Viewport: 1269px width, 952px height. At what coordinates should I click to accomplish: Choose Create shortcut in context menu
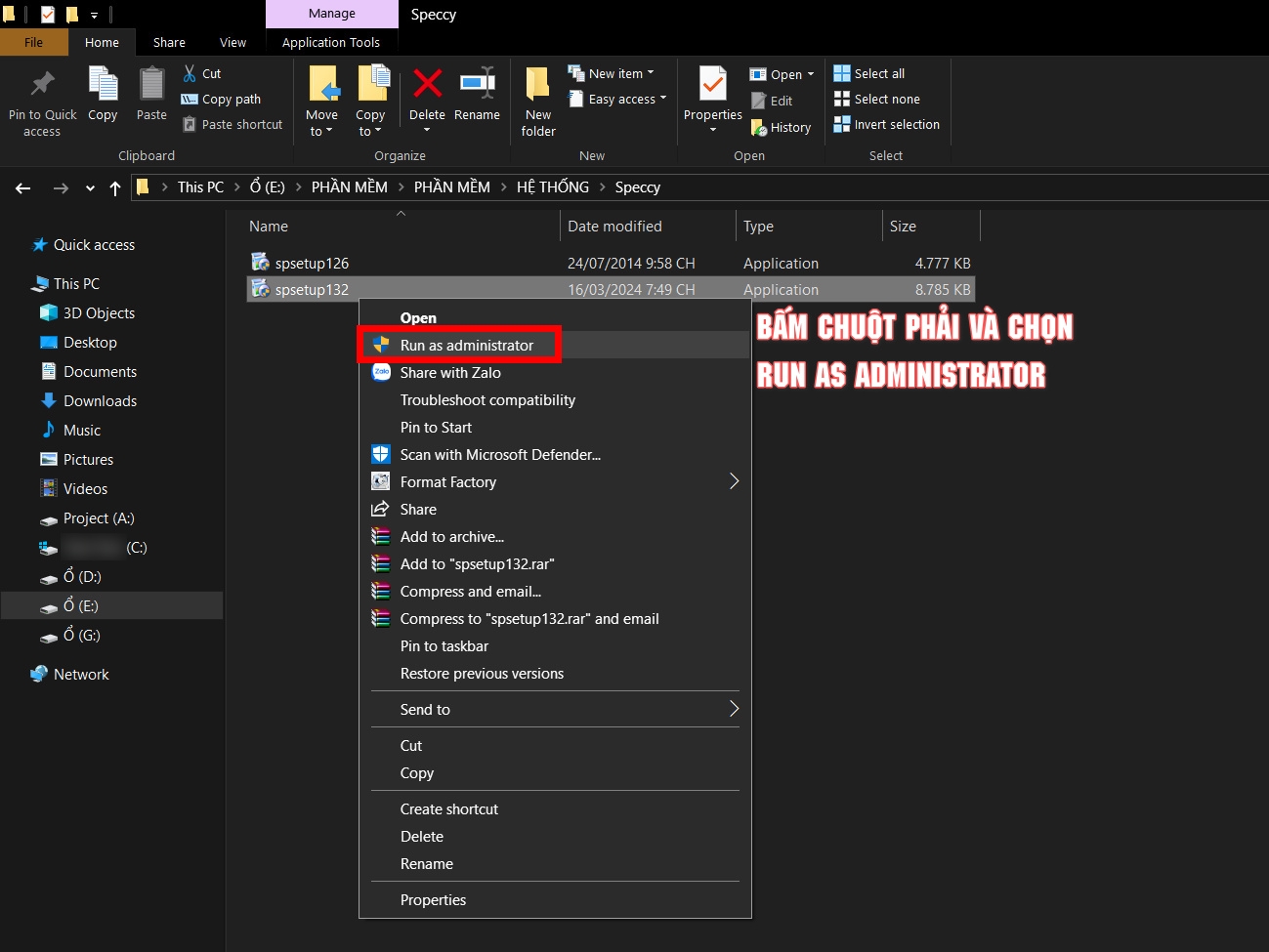coord(555,808)
